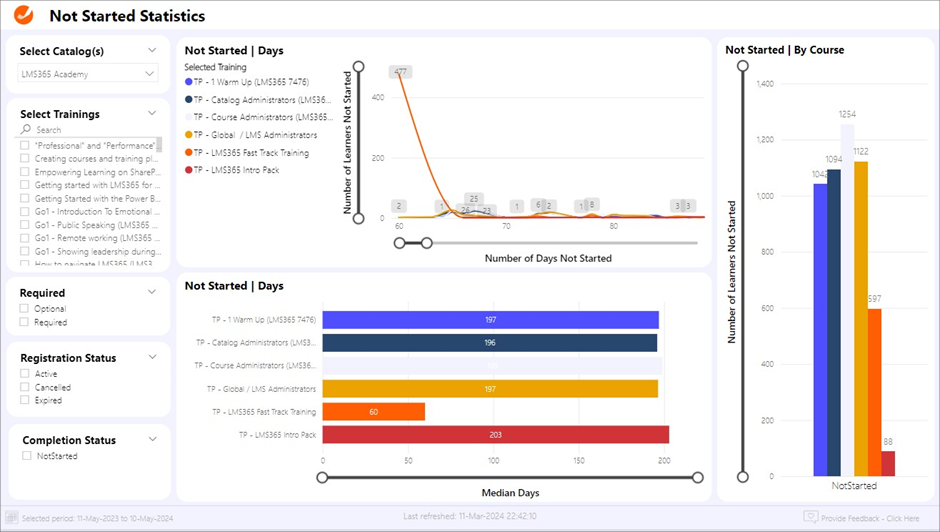
Task: Click the Provide Feedback heart chat icon
Action: (x=811, y=517)
